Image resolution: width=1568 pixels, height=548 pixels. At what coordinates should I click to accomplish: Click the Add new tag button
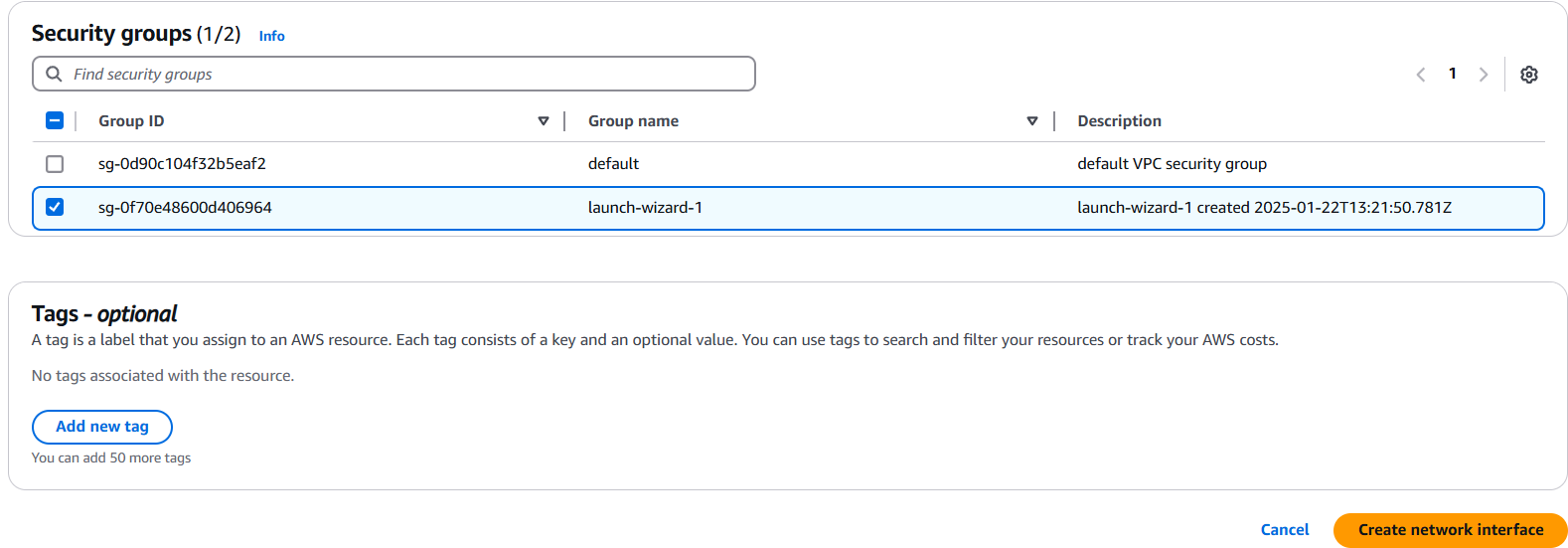(102, 427)
